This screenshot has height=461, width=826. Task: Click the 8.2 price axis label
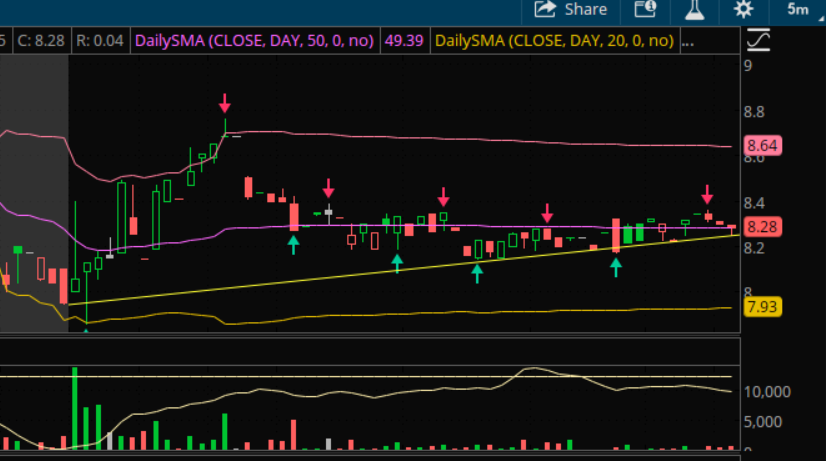tap(754, 248)
